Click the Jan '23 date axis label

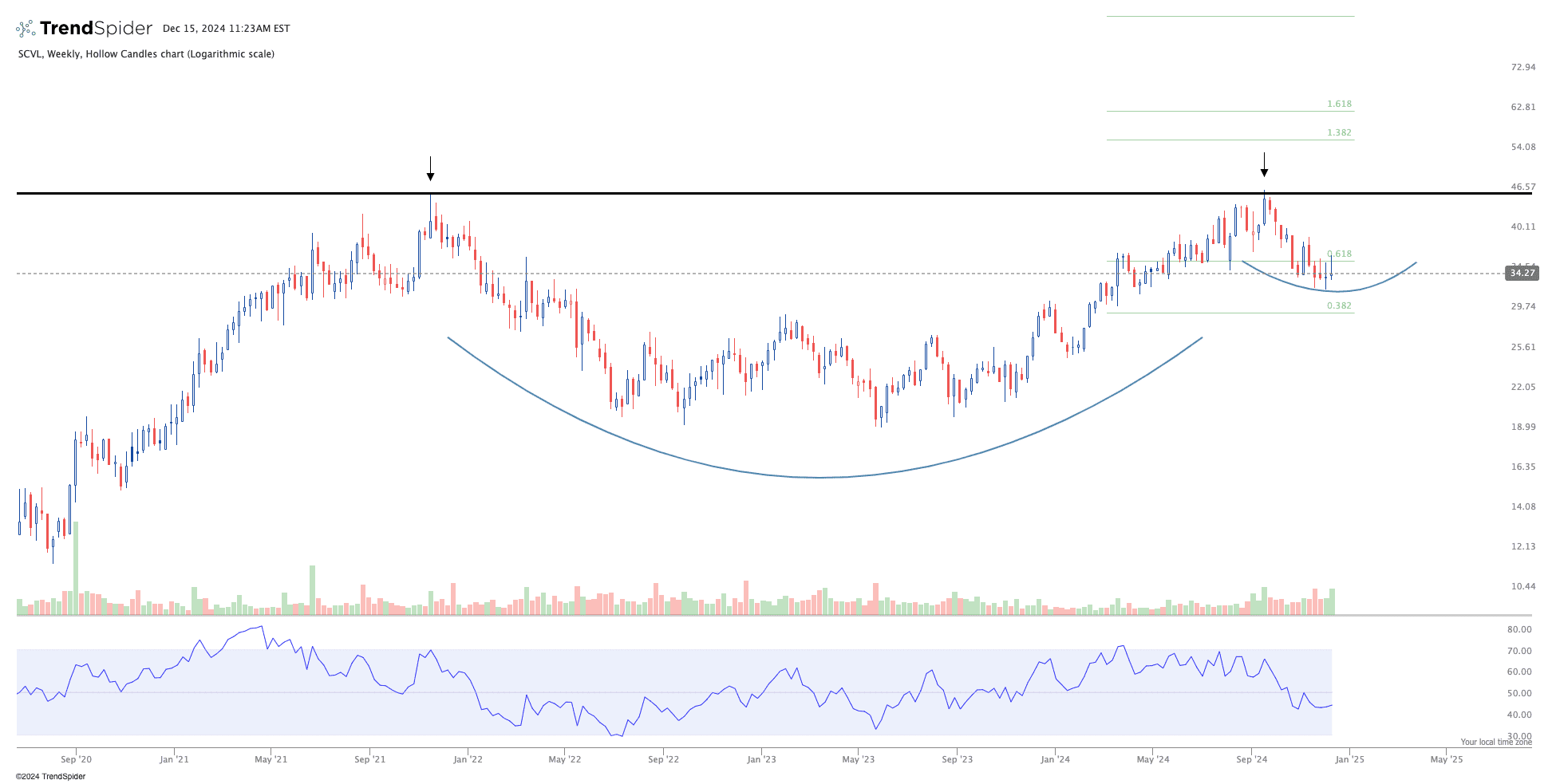coord(761,759)
